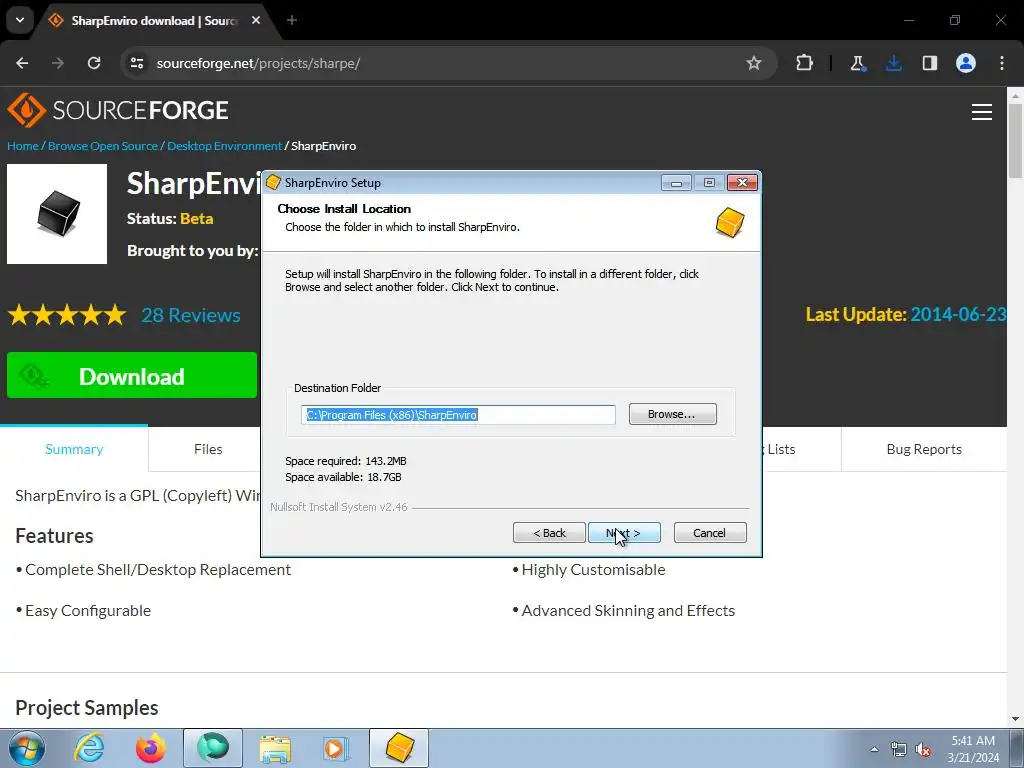This screenshot has height=768, width=1024.
Task: Click the five-star rating
Action: [67, 315]
